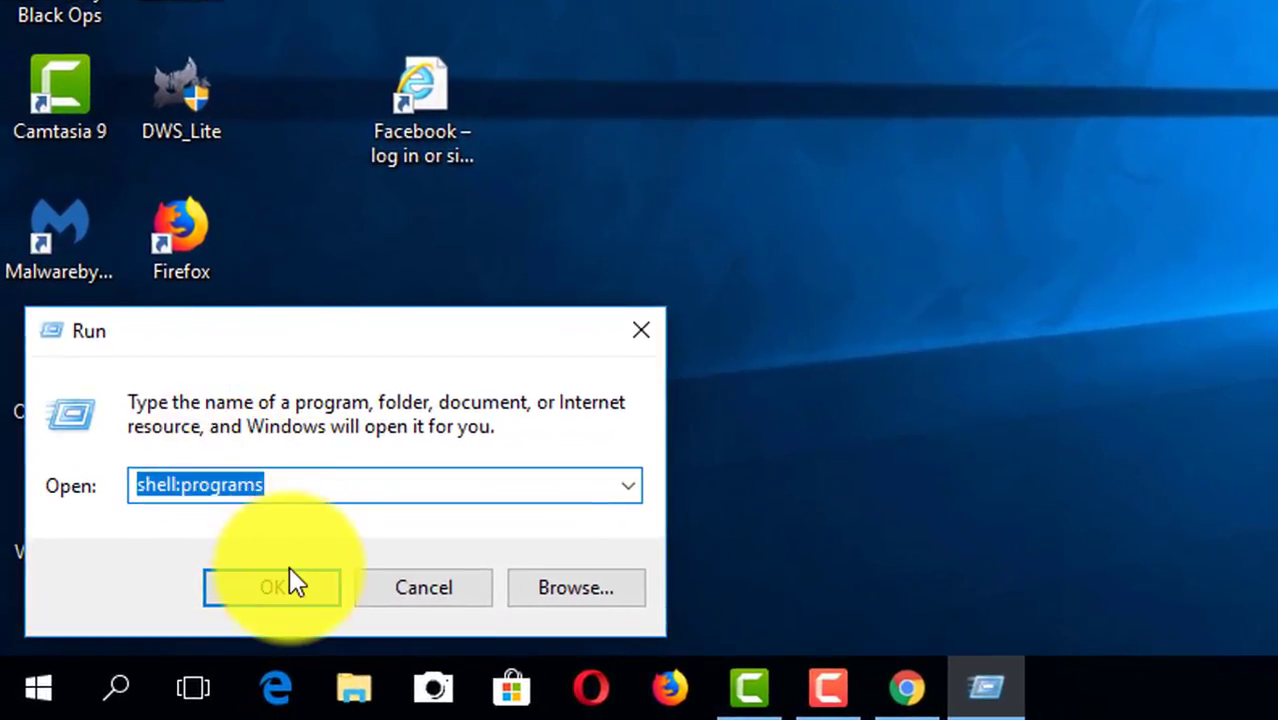Expand the Open field dropdown arrow
The width and height of the screenshot is (1278, 720).
pyautogui.click(x=628, y=486)
